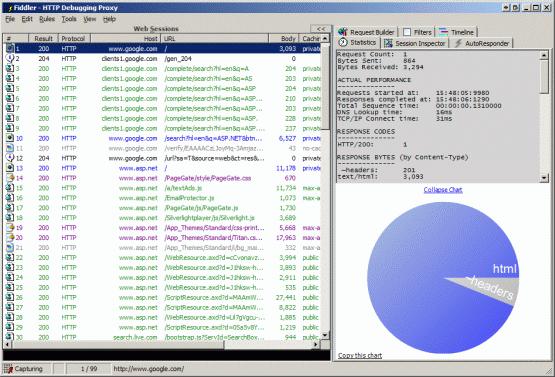Click the CSS icon of session 20
The width and height of the screenshot is (555, 377).
[10, 237]
